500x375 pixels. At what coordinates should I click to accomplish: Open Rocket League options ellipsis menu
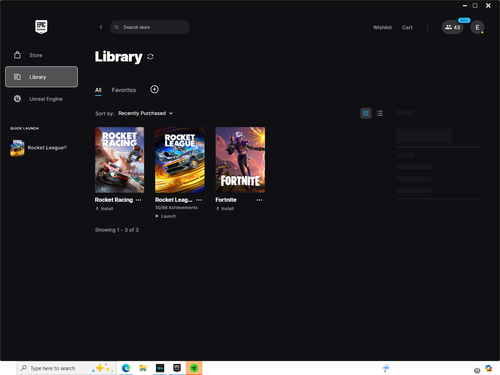(x=199, y=200)
